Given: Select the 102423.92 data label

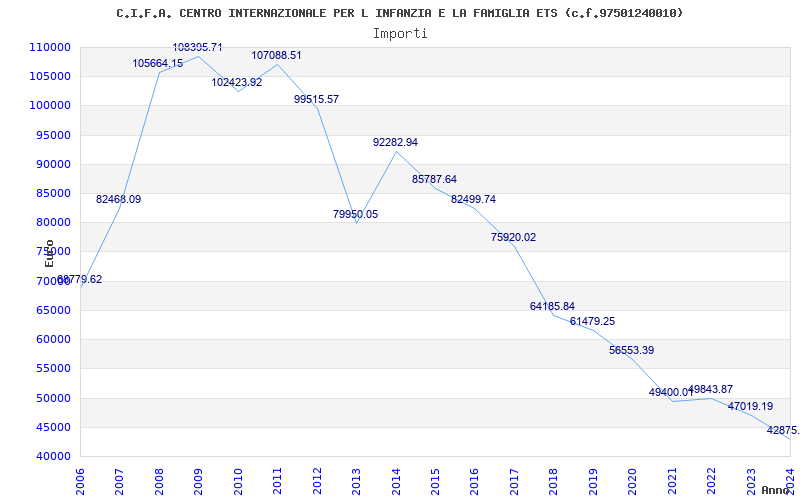Looking at the screenshot, I should pos(237,82).
